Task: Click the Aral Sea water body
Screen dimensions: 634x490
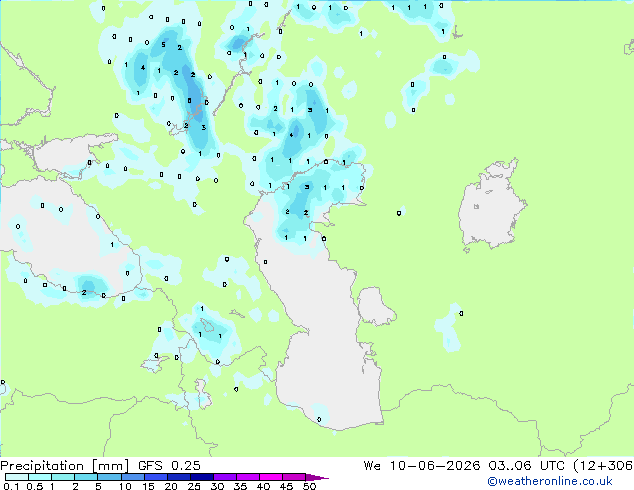Action: pyautogui.click(x=492, y=204)
